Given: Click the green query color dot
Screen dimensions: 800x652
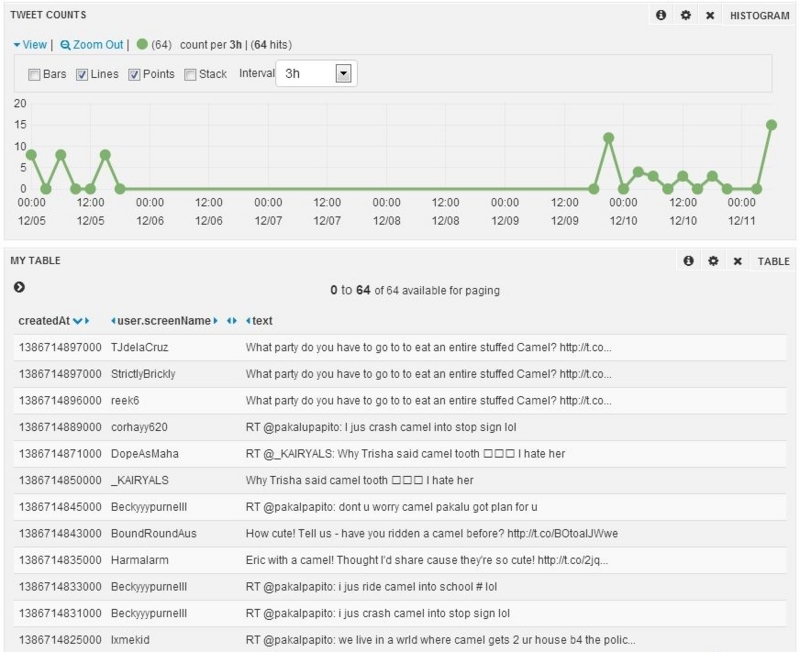Looking at the screenshot, I should pos(142,44).
